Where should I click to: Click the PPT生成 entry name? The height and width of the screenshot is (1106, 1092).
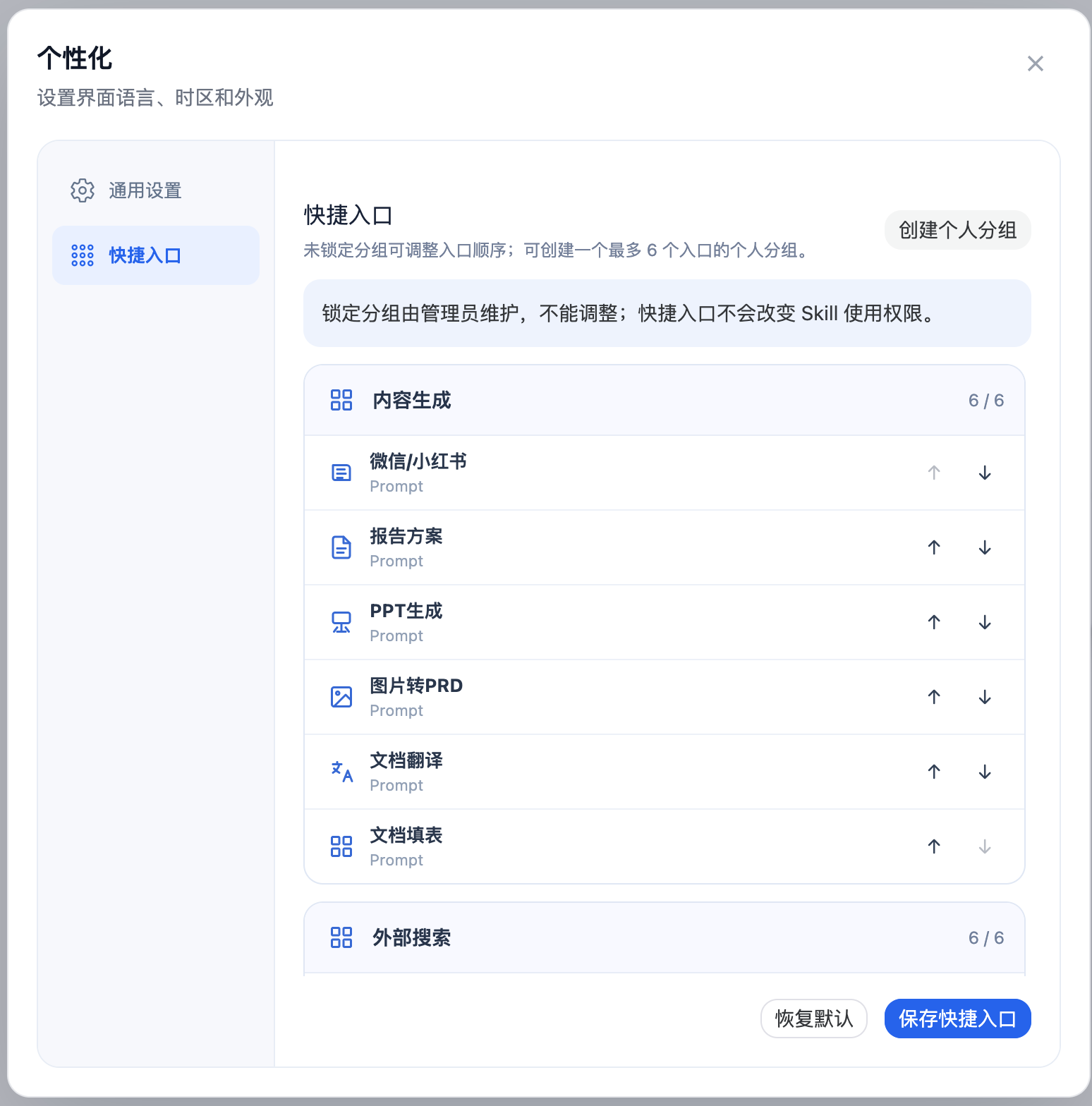[x=406, y=611]
